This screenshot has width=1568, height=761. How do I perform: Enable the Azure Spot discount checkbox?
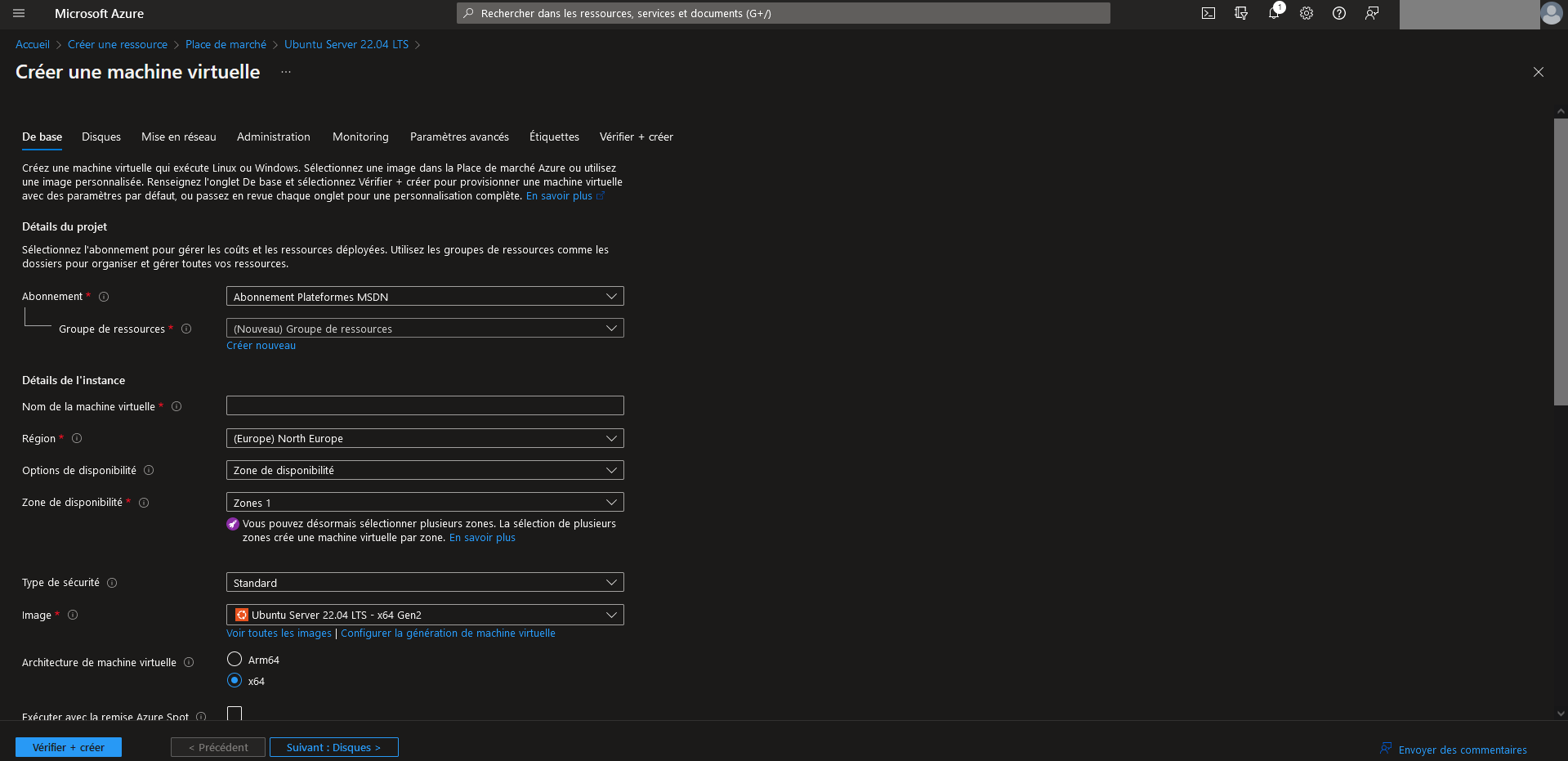(x=235, y=713)
